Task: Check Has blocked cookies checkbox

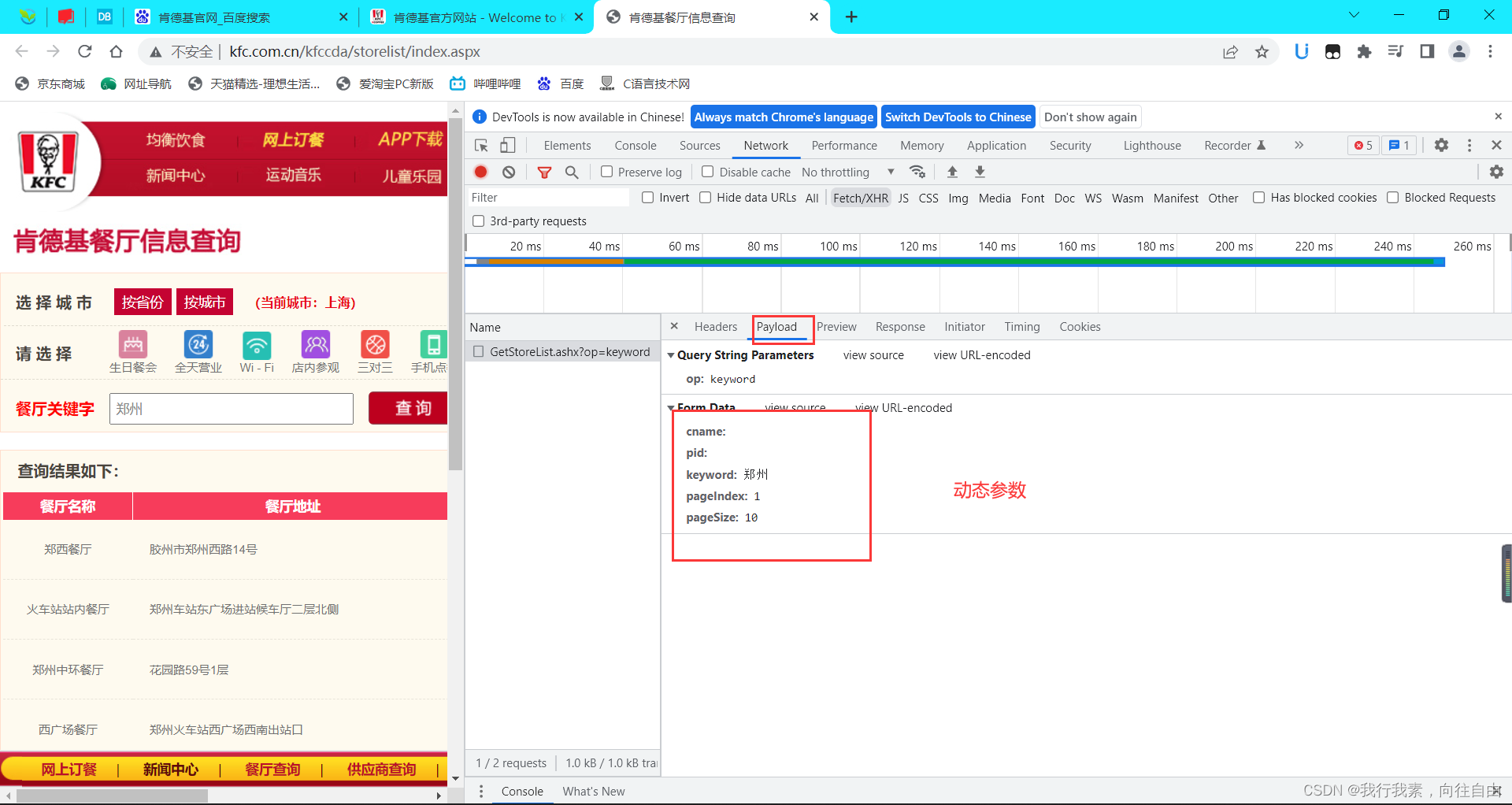Action: click(1259, 198)
